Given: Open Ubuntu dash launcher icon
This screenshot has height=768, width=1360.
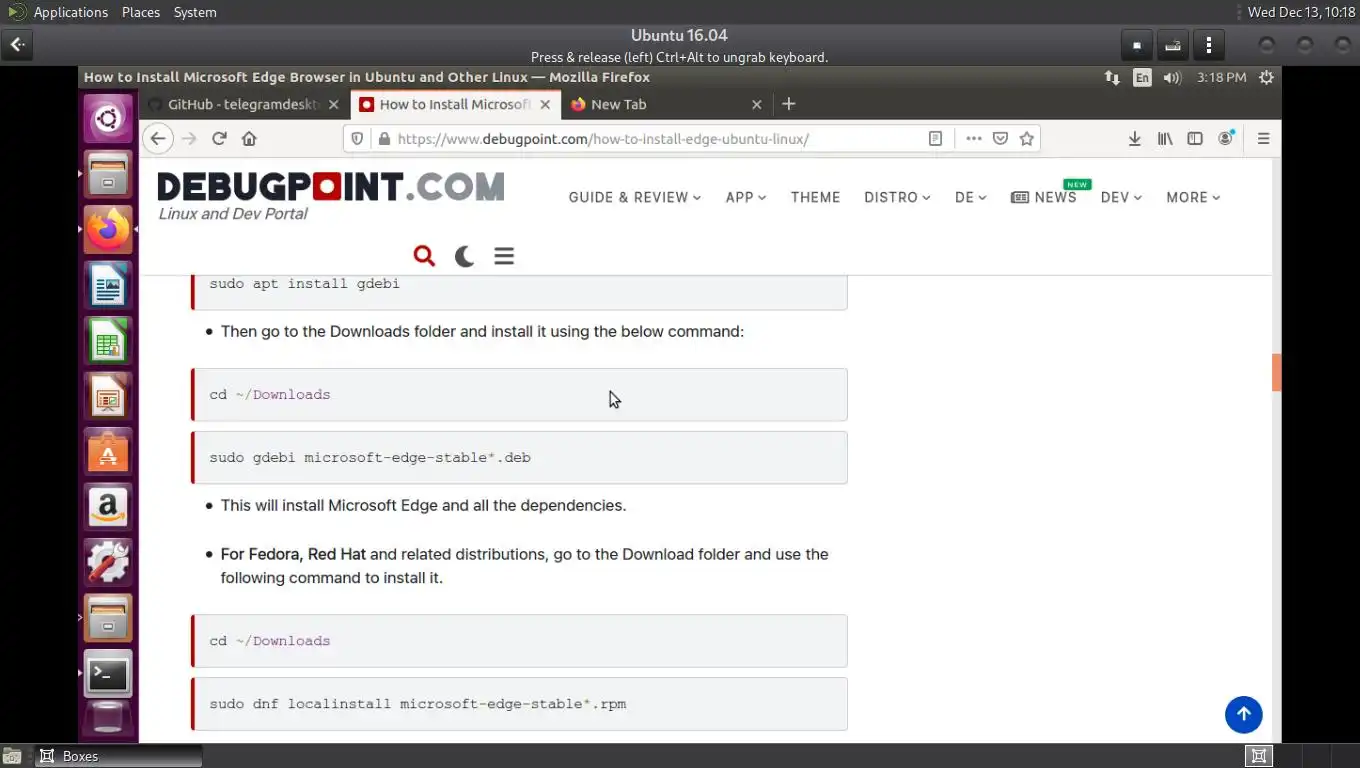Looking at the screenshot, I should point(108,120).
